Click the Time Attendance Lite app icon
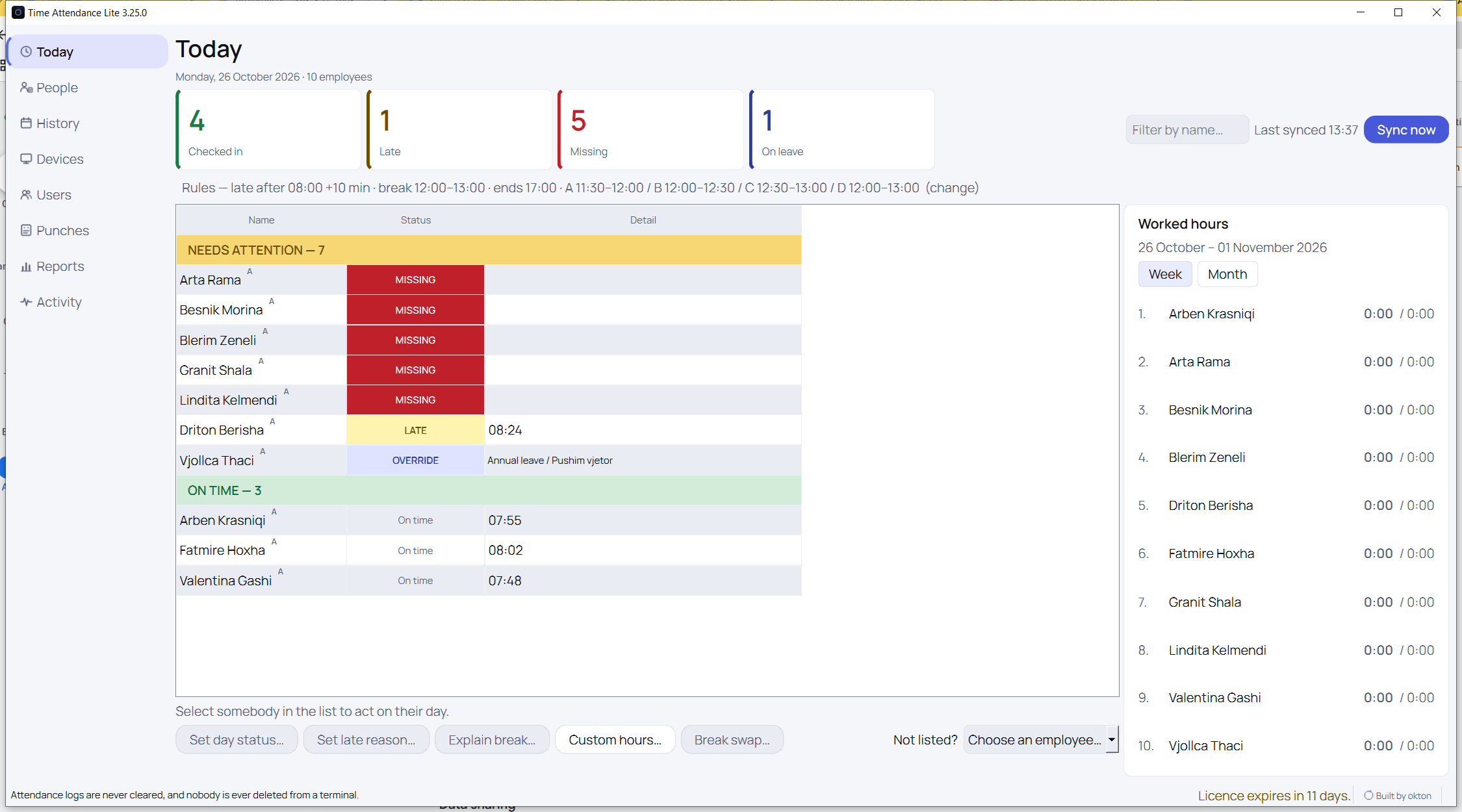 tap(18, 12)
